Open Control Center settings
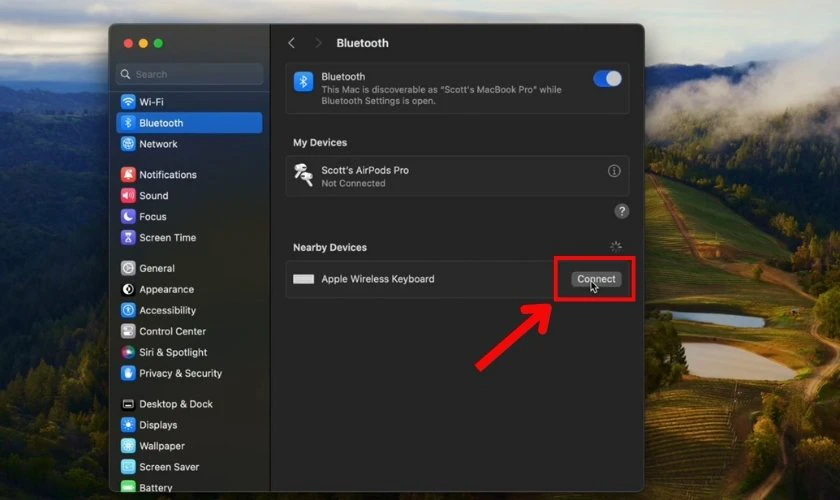840x500 pixels. point(189,331)
